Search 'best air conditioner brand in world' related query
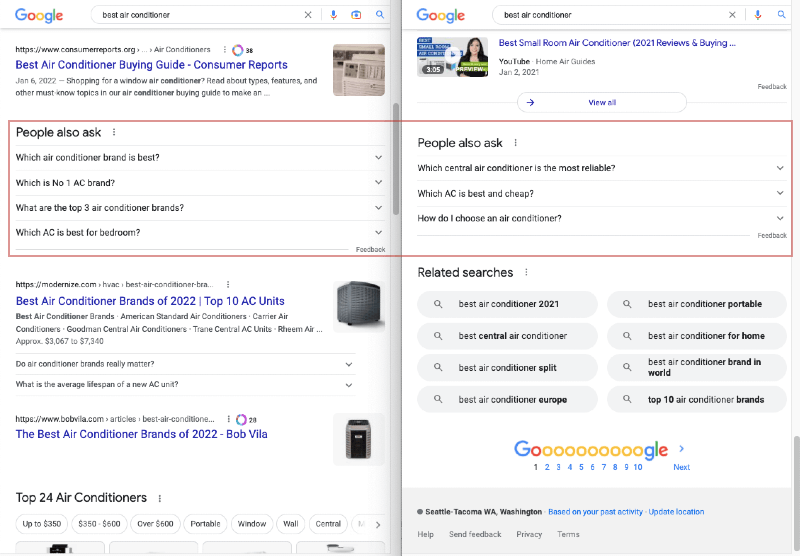 (696, 368)
